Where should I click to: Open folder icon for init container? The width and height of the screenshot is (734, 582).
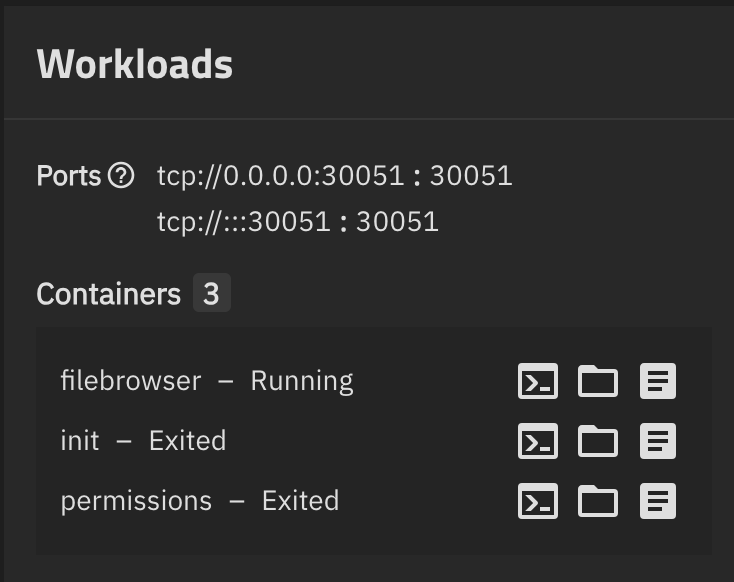598,441
